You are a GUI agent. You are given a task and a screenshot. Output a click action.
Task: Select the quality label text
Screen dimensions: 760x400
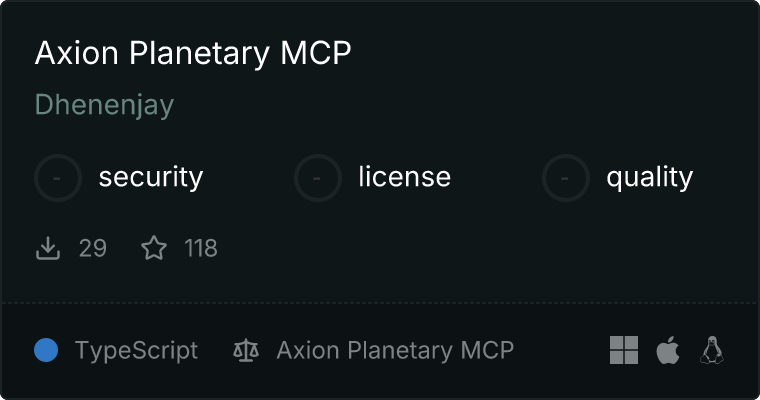649,178
